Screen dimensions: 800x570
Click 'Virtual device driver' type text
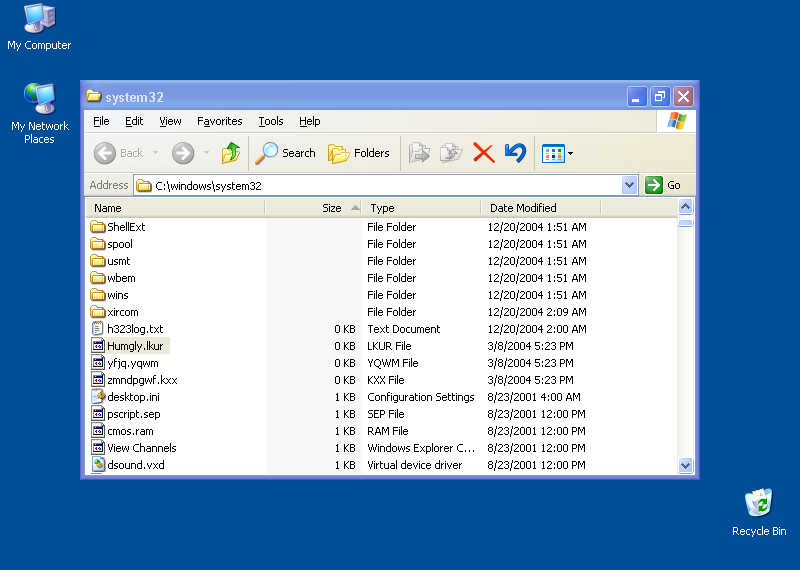414,465
